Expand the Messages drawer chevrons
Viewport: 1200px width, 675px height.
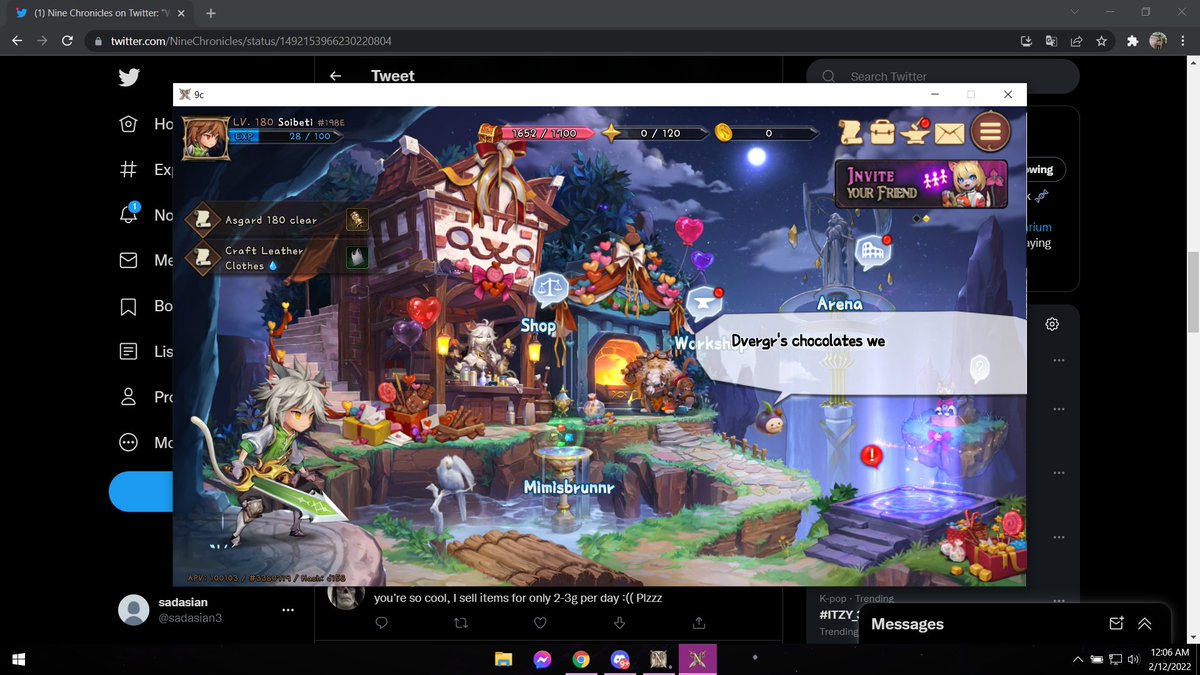(1145, 623)
